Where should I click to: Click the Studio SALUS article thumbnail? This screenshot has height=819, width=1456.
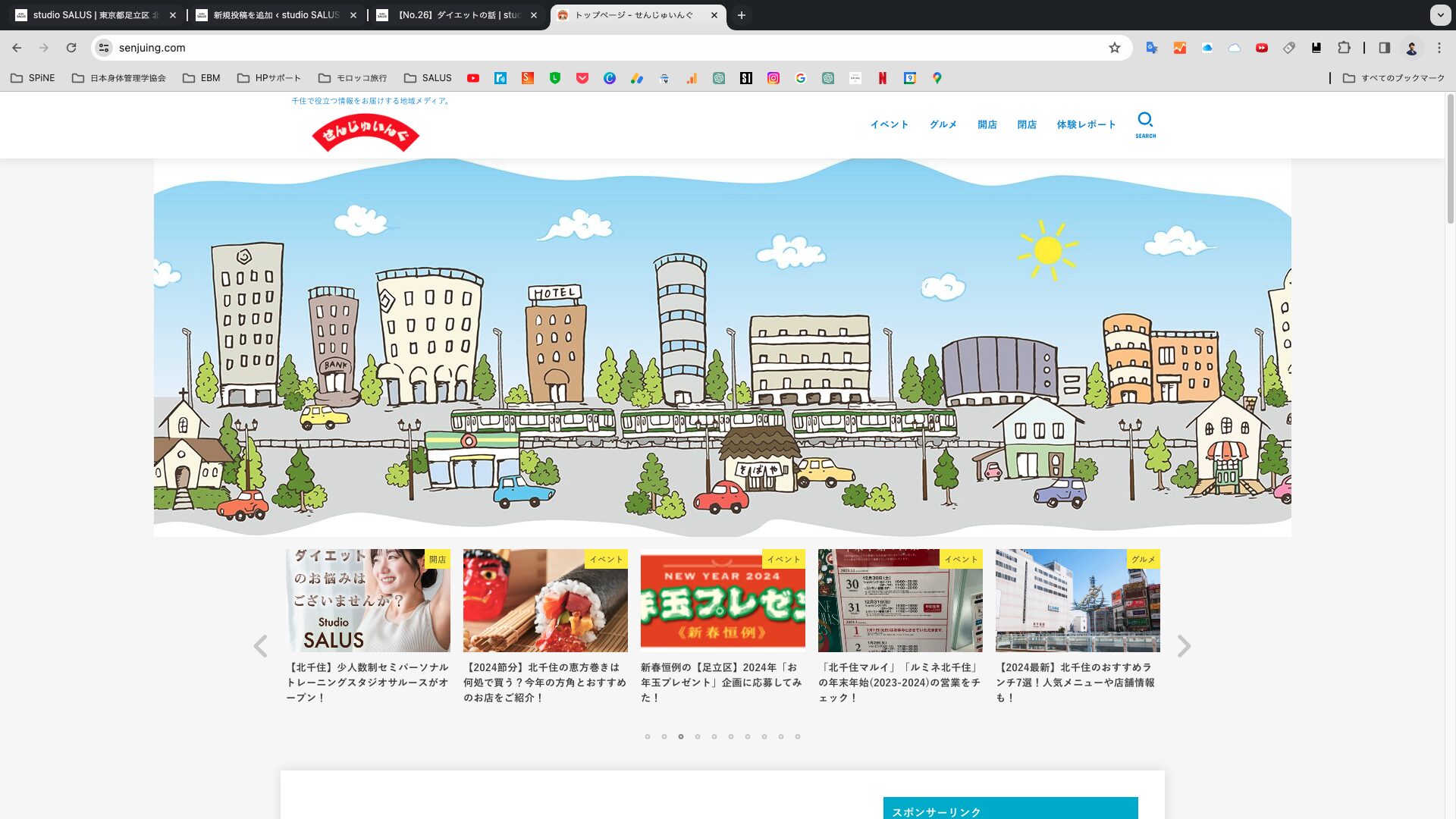click(368, 601)
